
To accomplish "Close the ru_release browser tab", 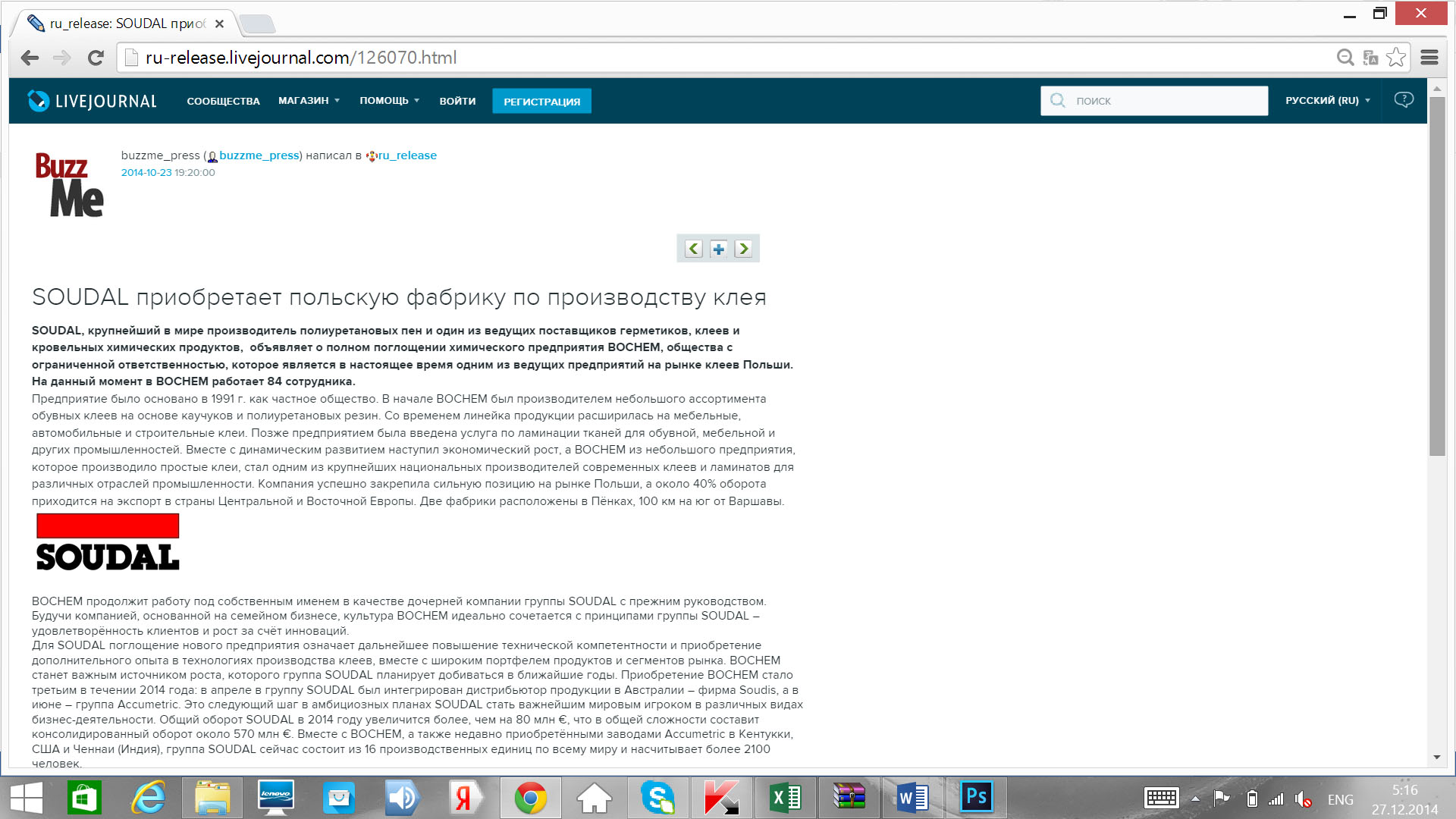I will pos(219,24).
